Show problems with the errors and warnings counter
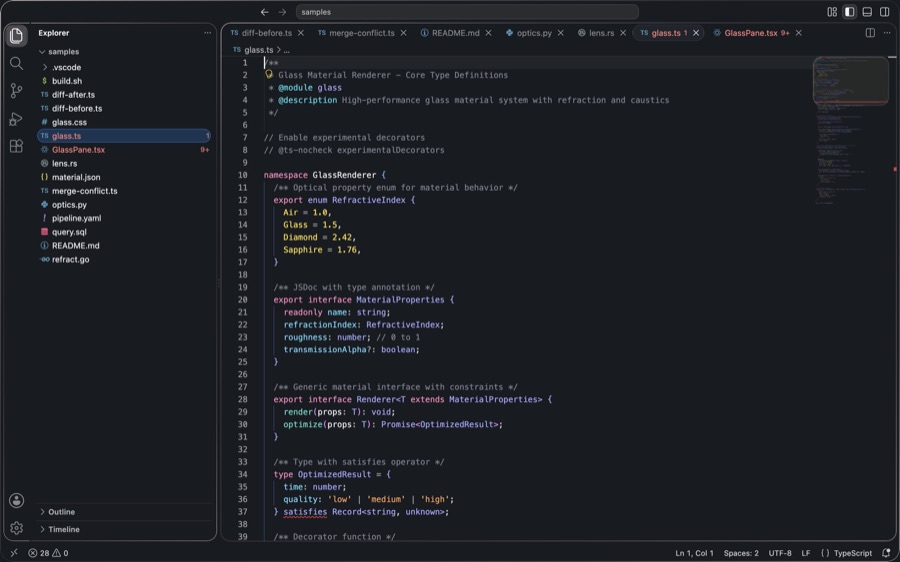The height and width of the screenshot is (562, 900). click(48, 553)
